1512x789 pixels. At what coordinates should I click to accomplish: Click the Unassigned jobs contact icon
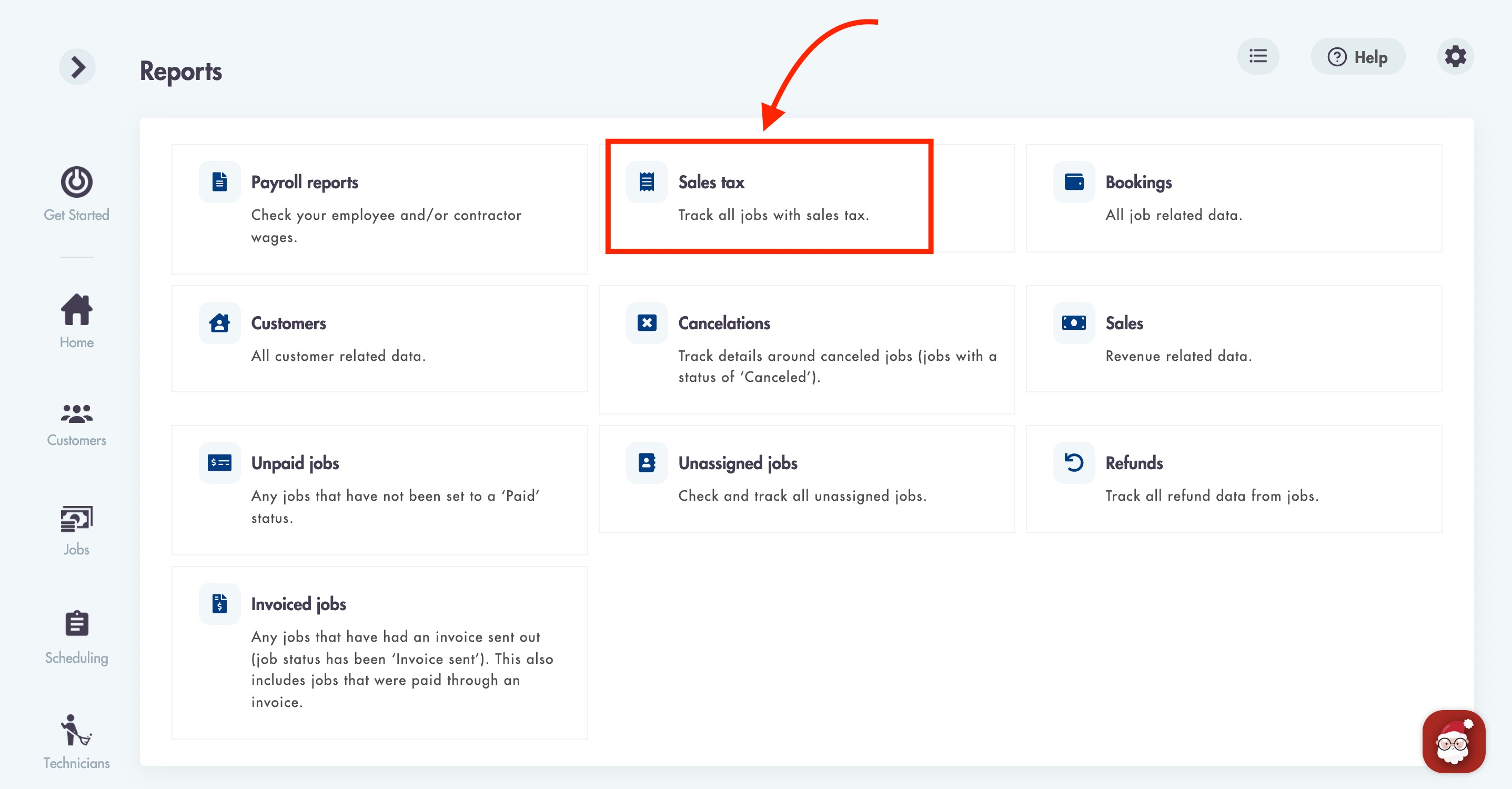point(647,462)
